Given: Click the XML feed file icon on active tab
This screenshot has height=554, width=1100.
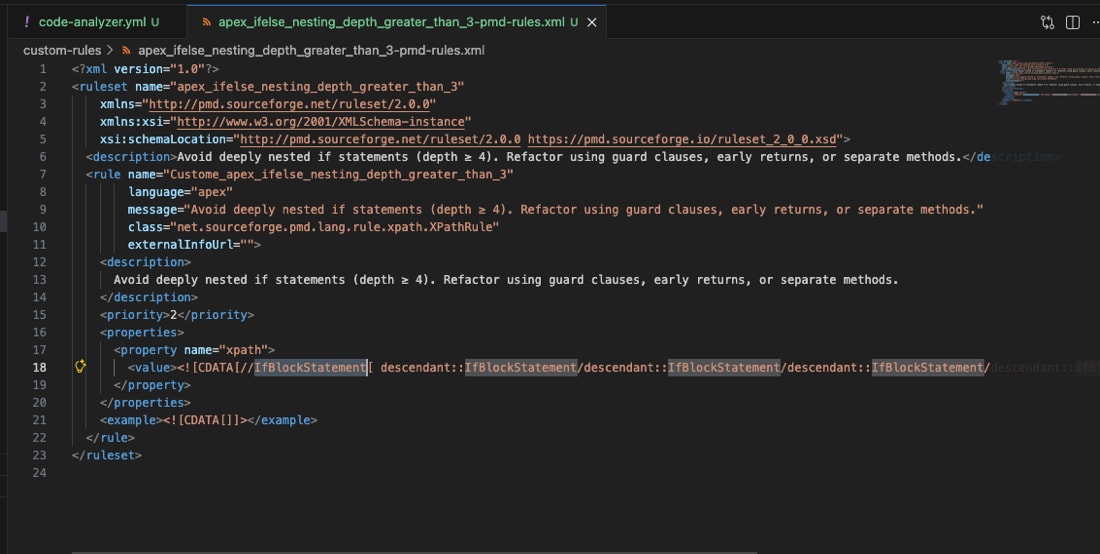Looking at the screenshot, I should tap(206, 22).
